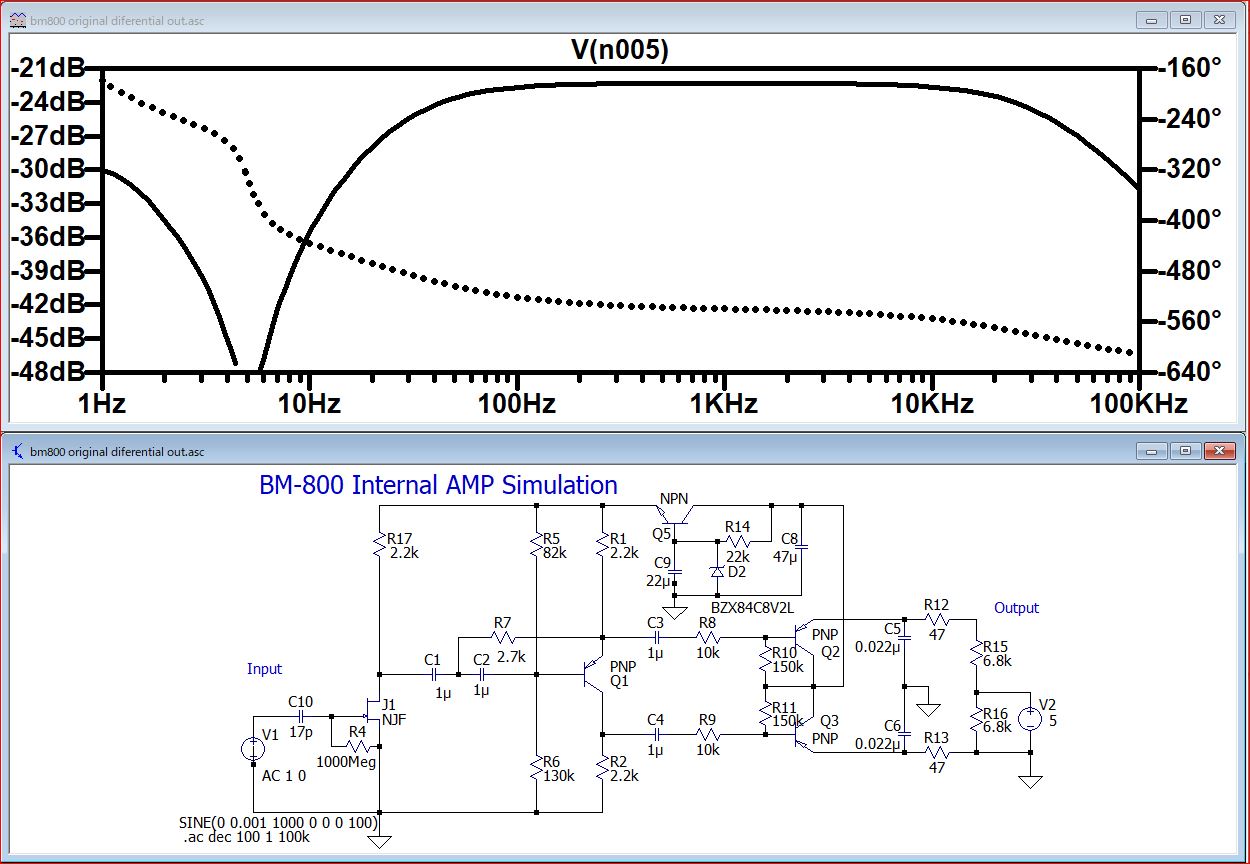Select resistor R13 47
Image resolution: width=1250 pixels, height=864 pixels.
point(937,752)
